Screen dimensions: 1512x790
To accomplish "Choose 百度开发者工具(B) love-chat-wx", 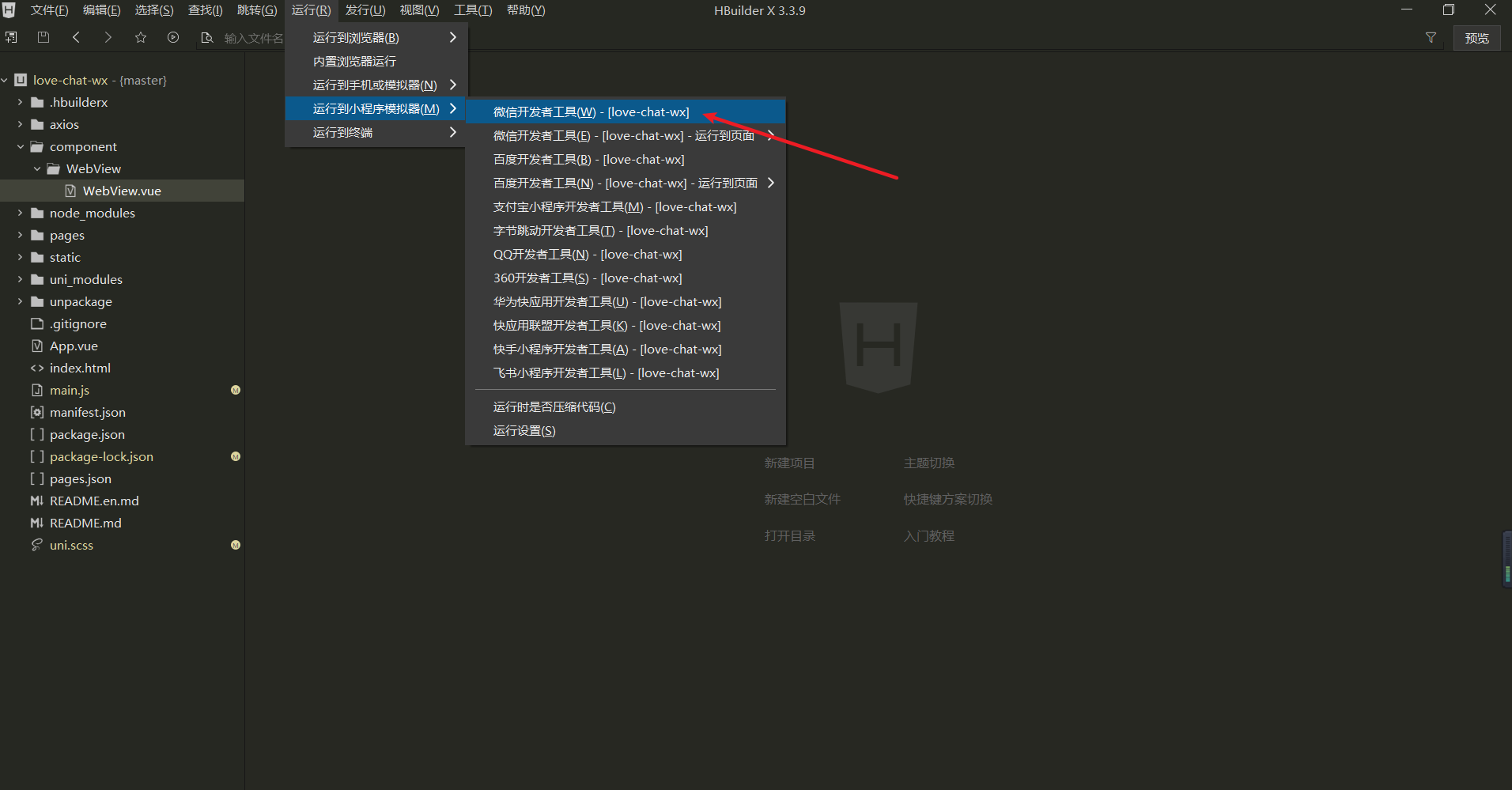I will coord(626,159).
